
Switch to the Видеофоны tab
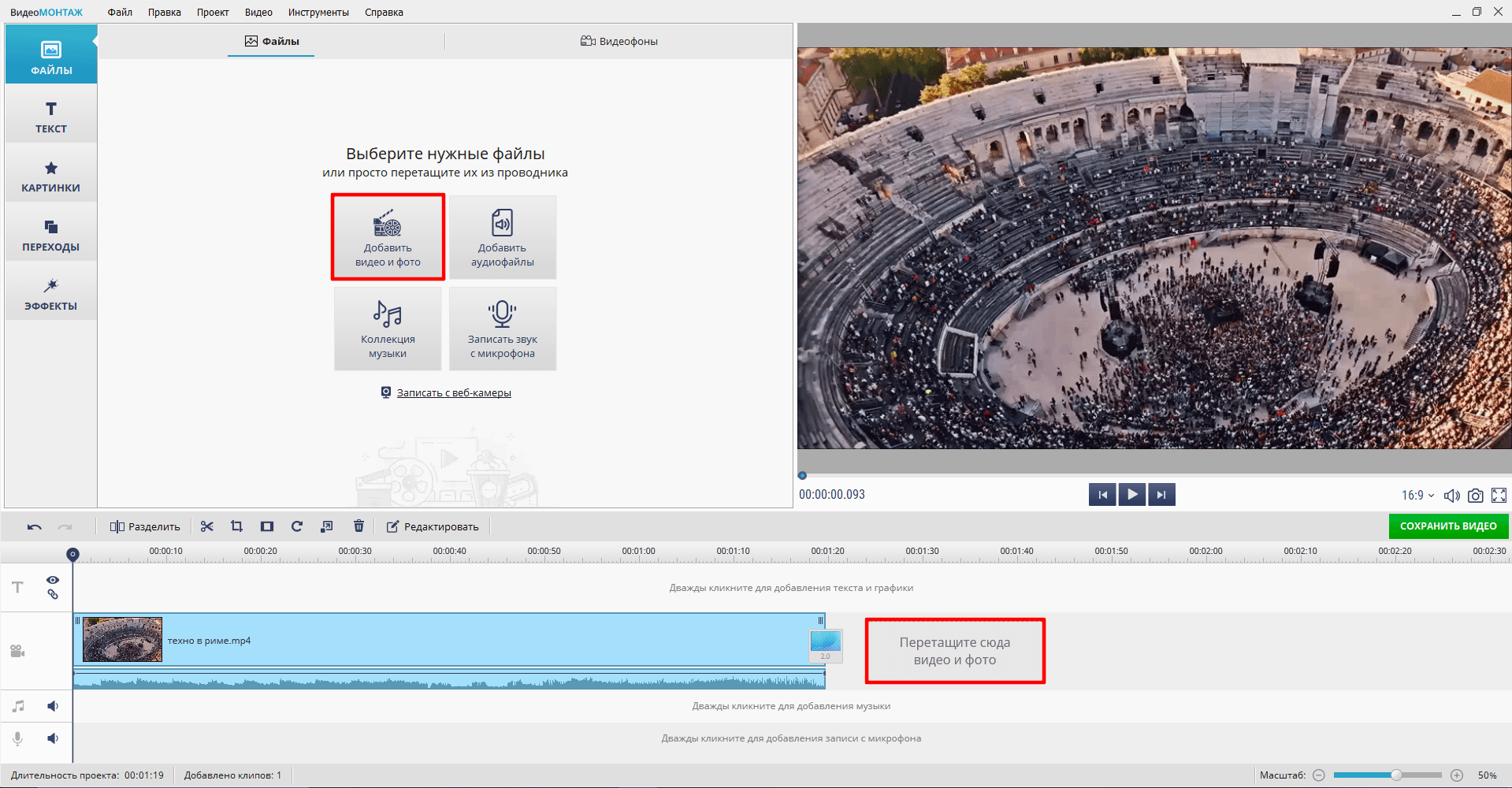tap(619, 41)
